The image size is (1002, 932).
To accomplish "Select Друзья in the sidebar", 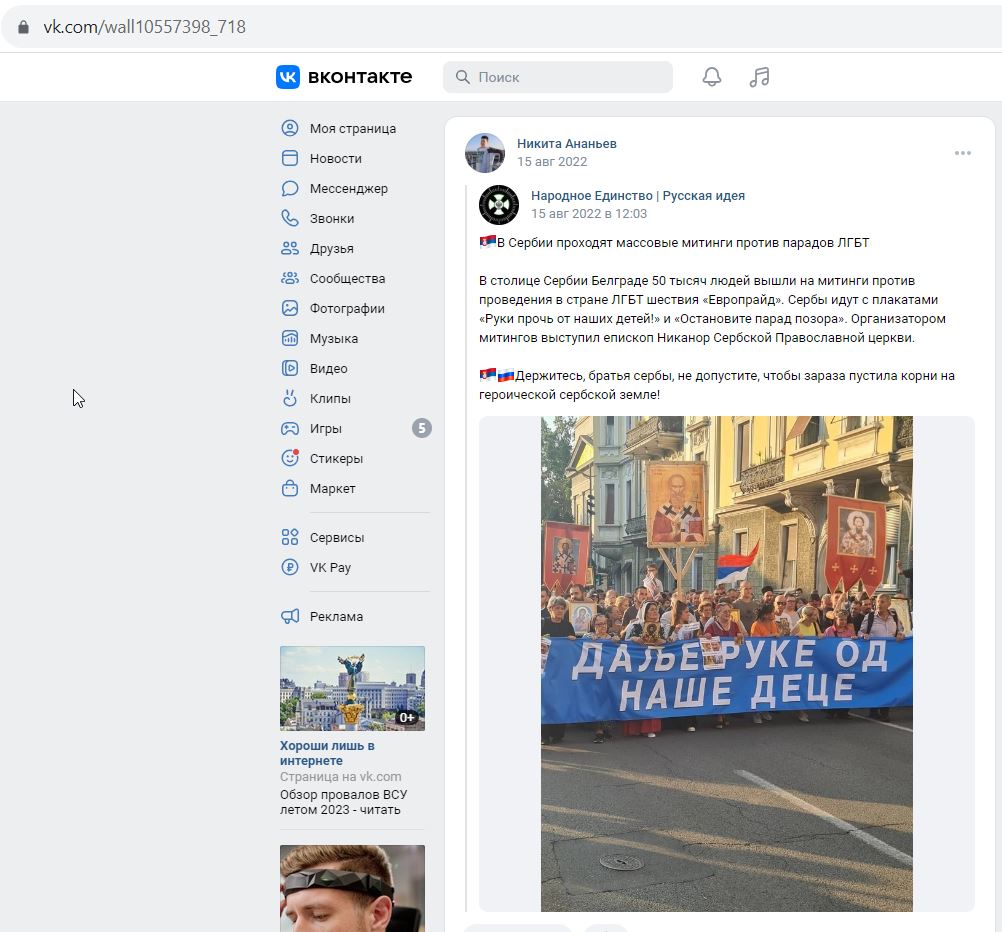I will [332, 249].
